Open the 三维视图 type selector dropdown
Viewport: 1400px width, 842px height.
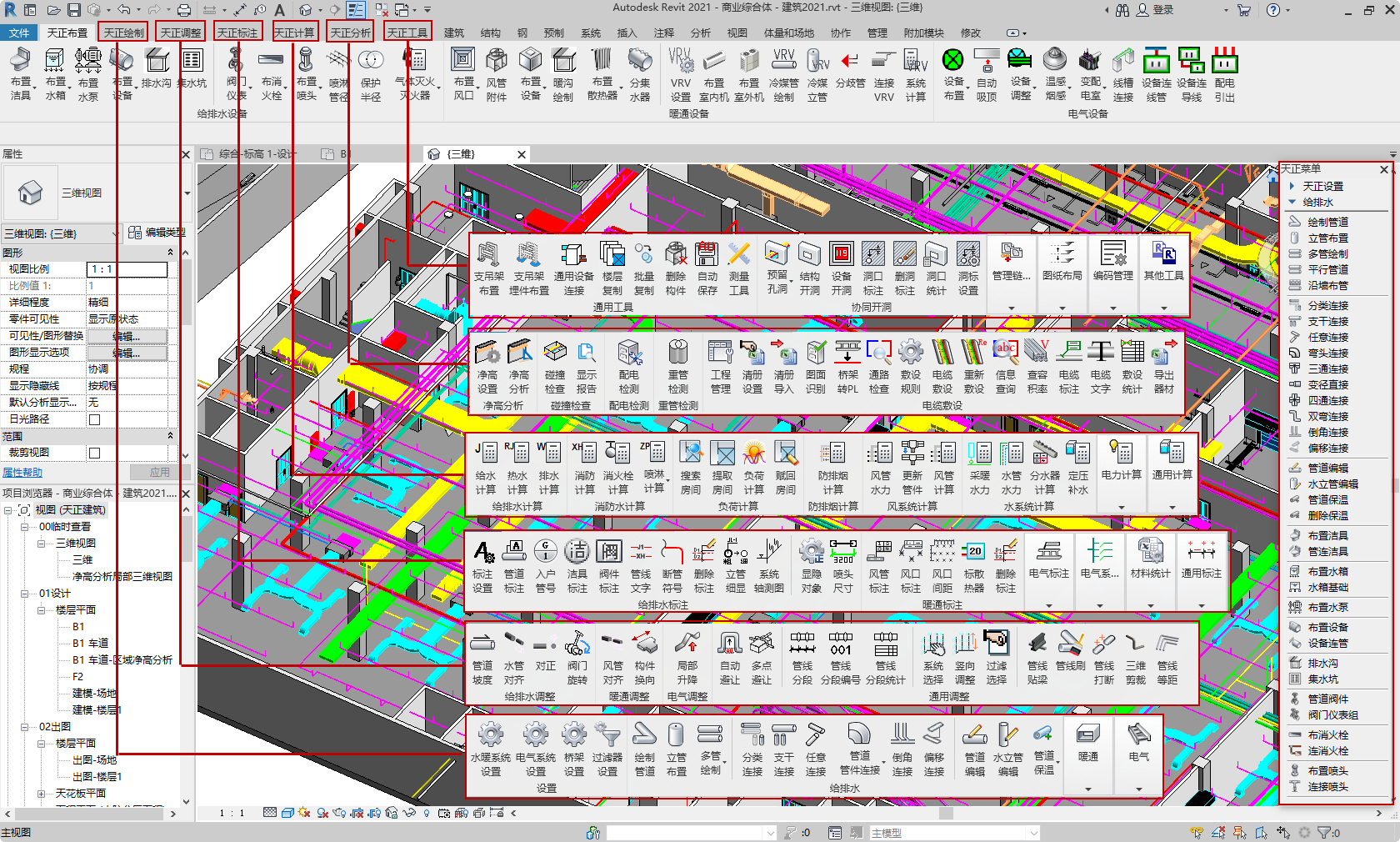click(187, 193)
